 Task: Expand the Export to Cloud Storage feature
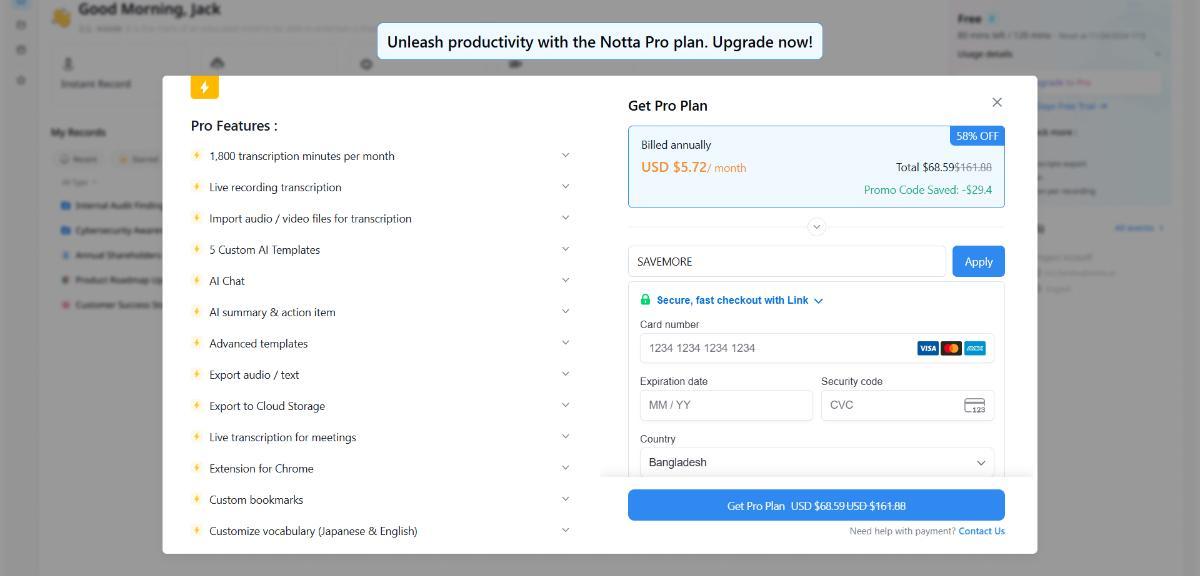click(565, 405)
